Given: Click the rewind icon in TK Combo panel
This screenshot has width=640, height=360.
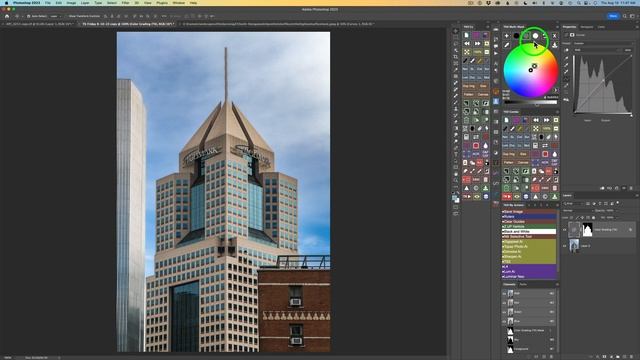Looking at the screenshot, I should 536,120.
